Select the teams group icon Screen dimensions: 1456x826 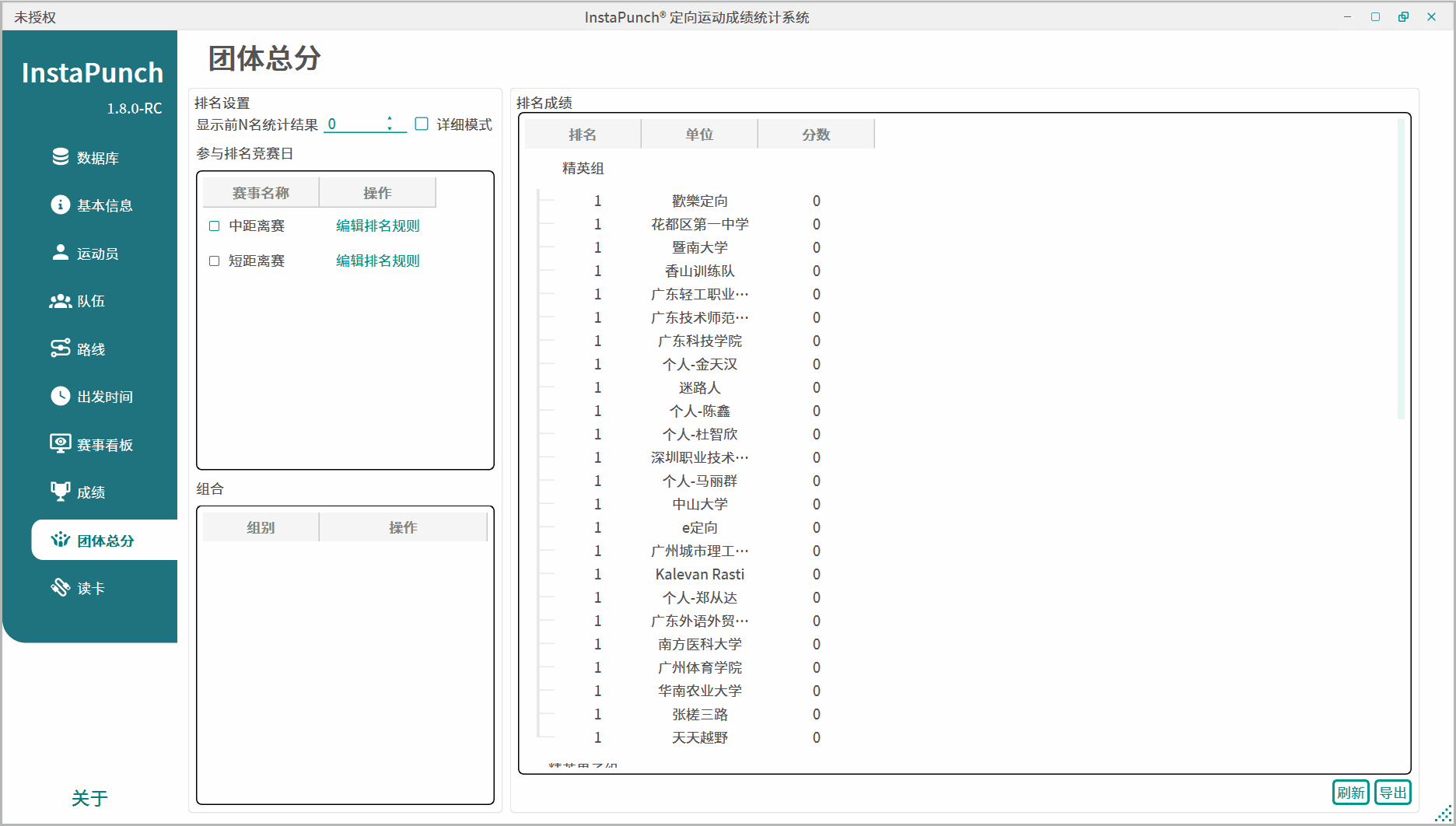point(61,301)
